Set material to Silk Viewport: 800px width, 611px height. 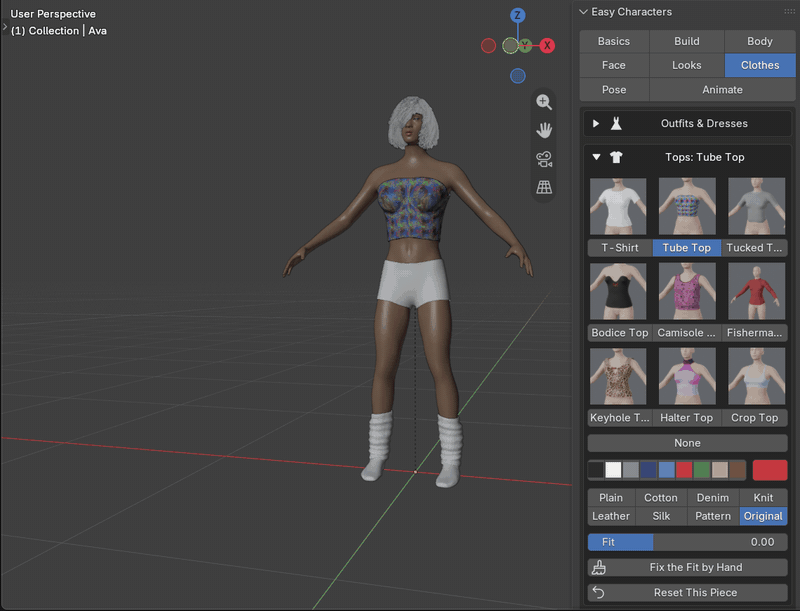(x=661, y=516)
